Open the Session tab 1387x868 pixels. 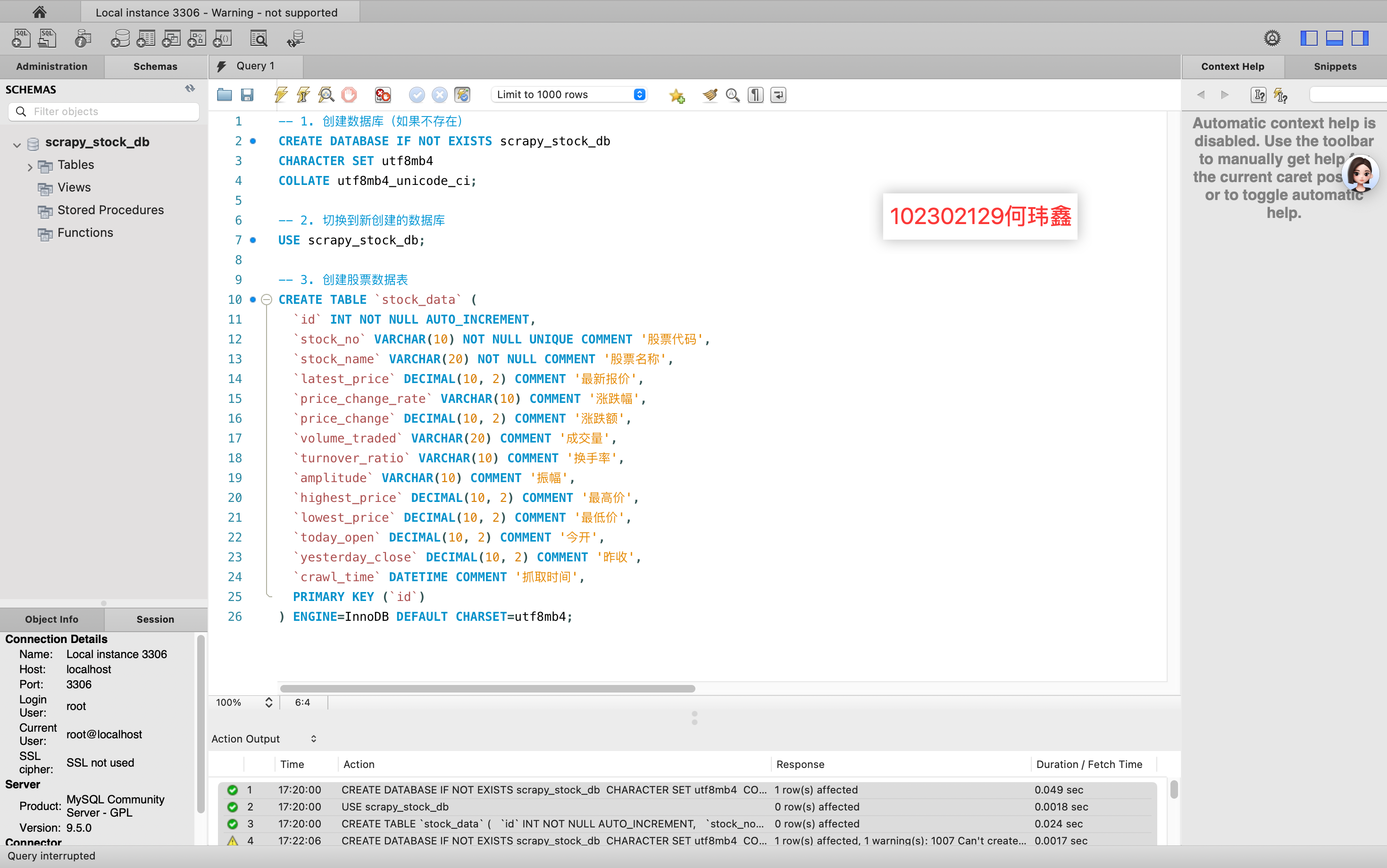click(155, 619)
